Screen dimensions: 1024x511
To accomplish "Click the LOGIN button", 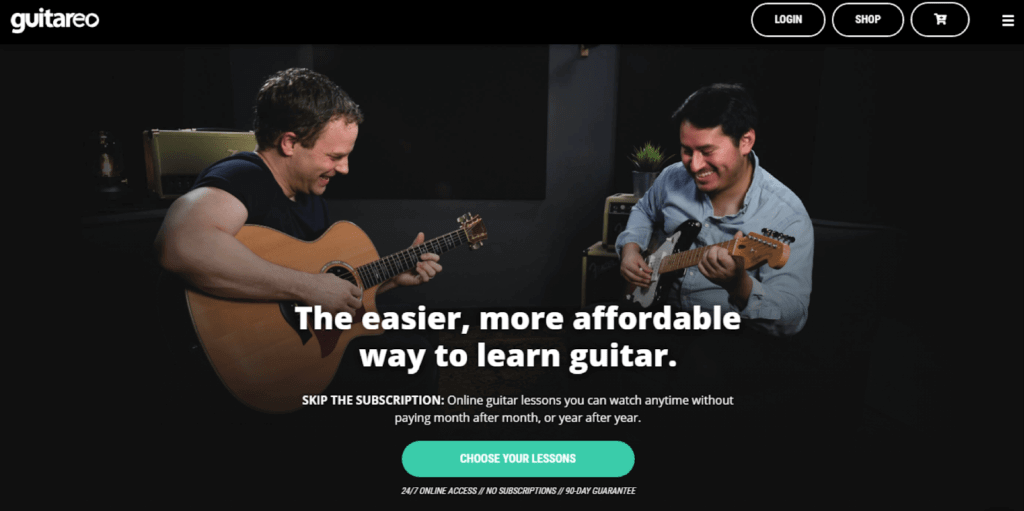I will [788, 20].
